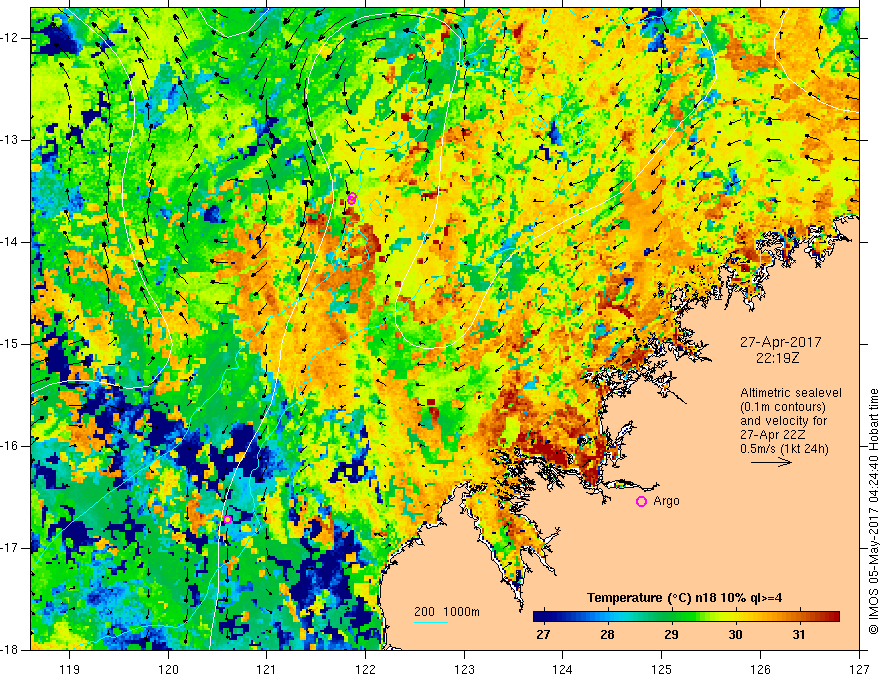Click the colorbar value '27'
Viewport: 880px width, 680px height.
[x=543, y=635]
